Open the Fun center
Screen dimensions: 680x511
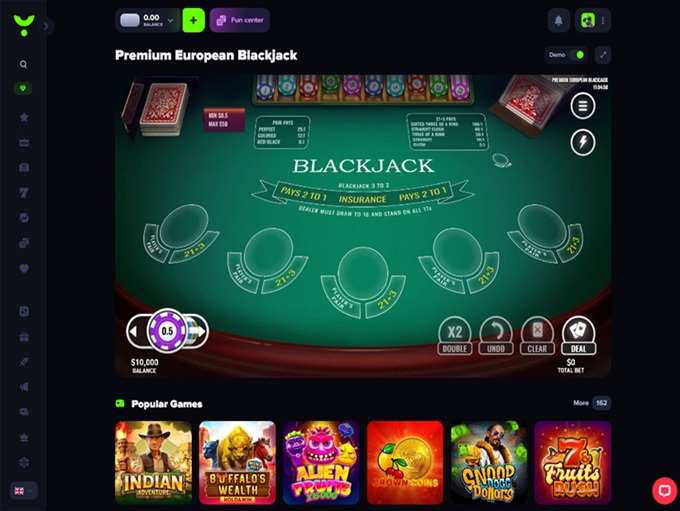(x=240, y=20)
